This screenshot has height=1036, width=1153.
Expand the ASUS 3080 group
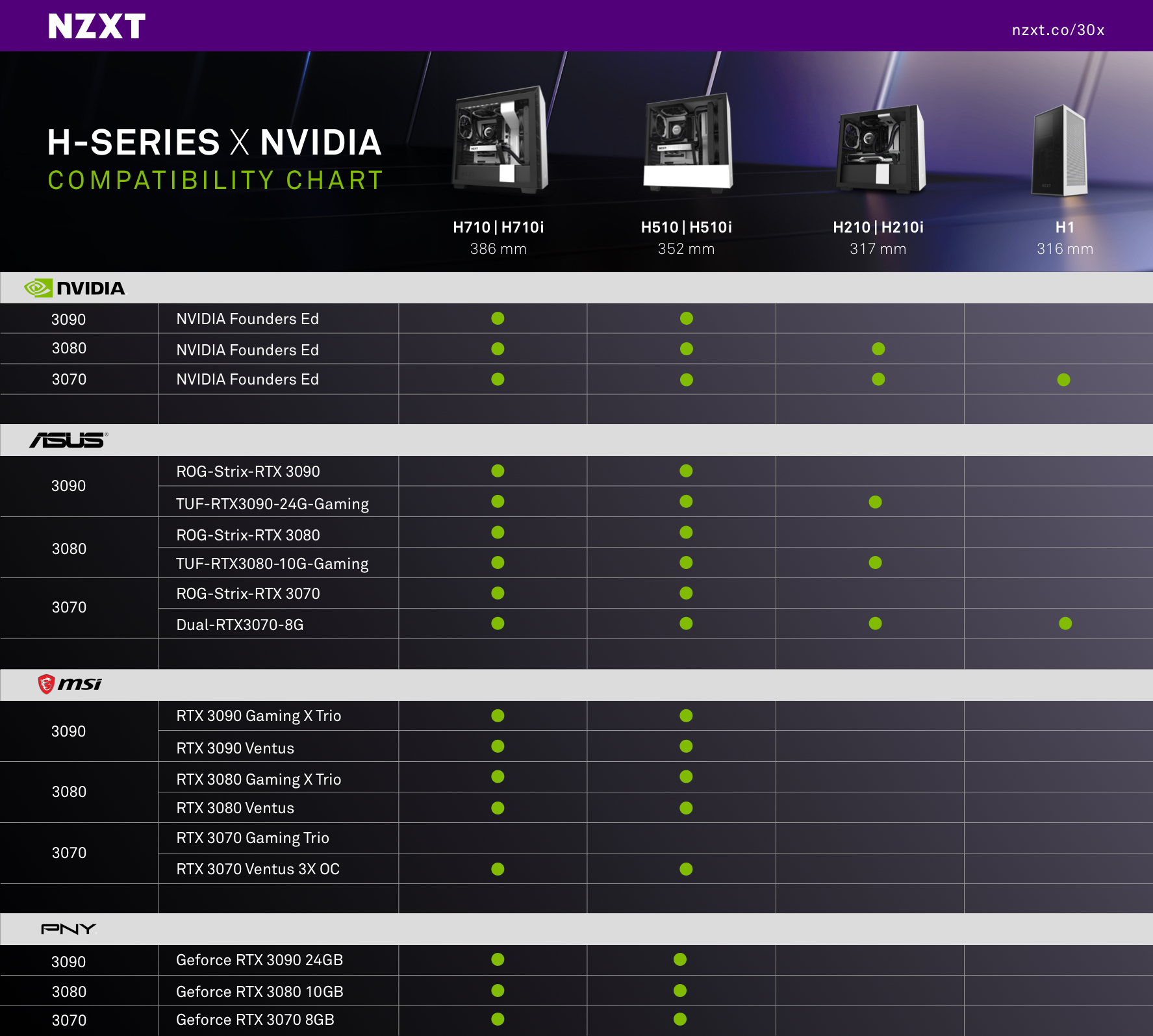pyautogui.click(x=69, y=549)
